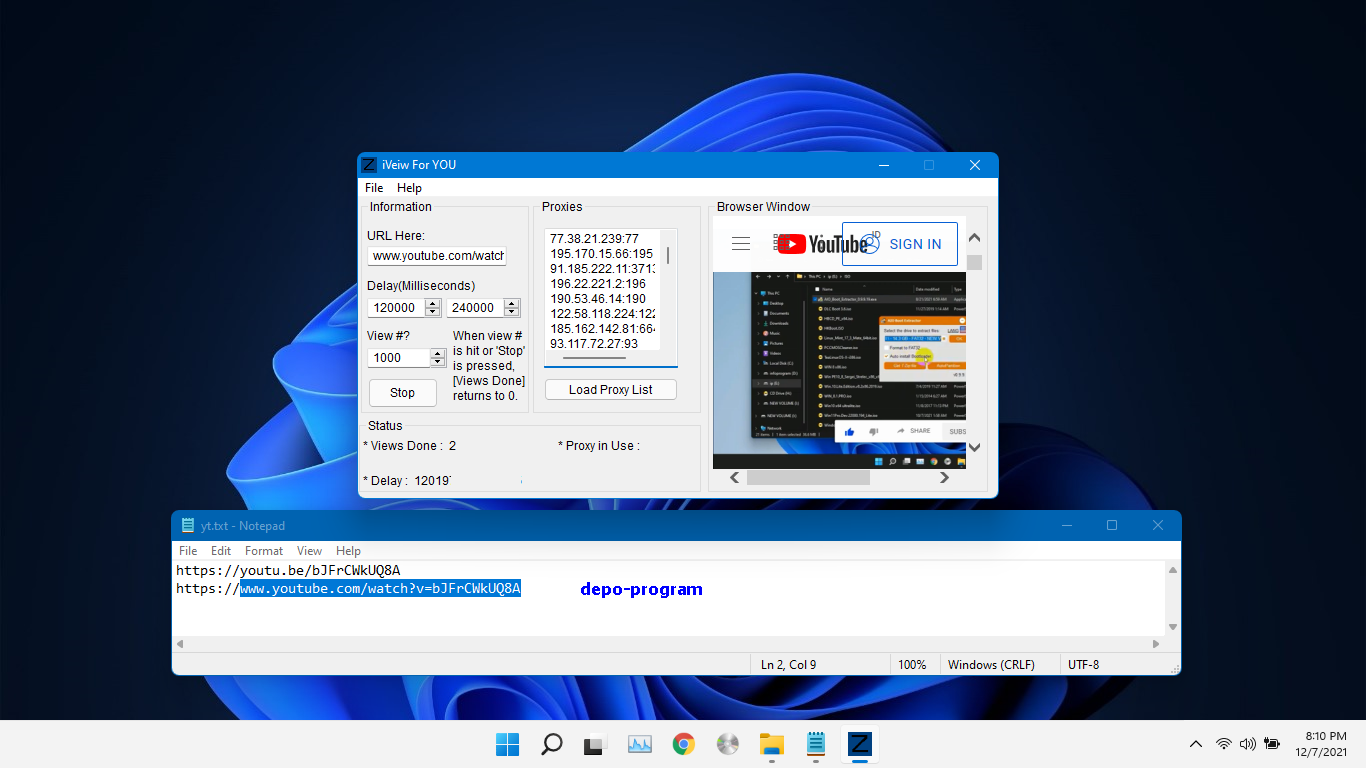
Task: Click the battery tray icon
Action: 1272,744
